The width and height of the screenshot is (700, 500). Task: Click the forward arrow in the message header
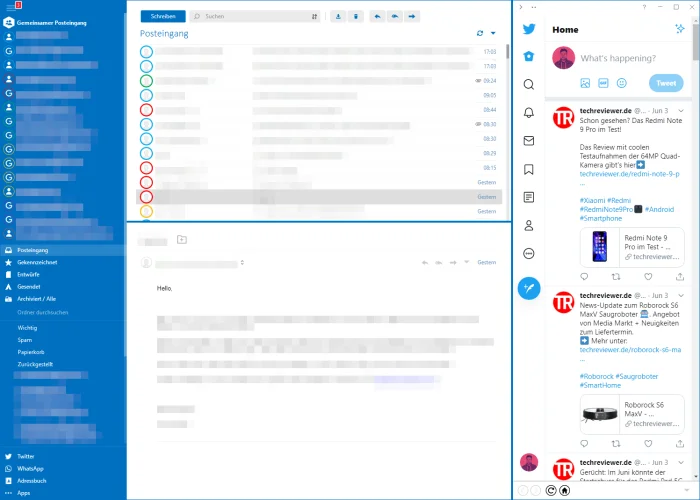point(453,262)
